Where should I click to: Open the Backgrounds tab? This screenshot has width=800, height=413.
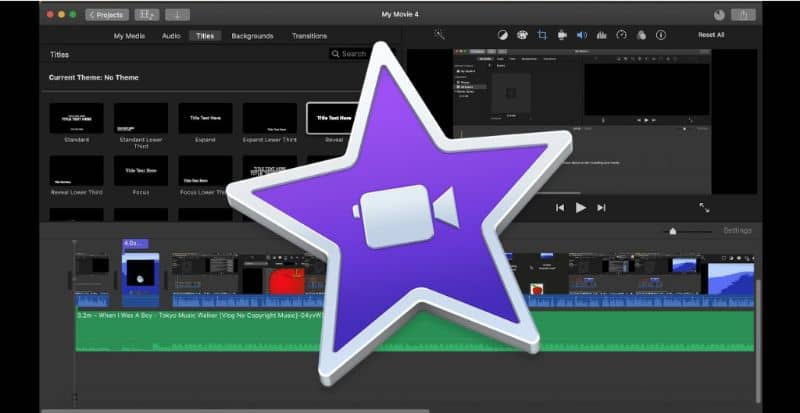click(252, 36)
